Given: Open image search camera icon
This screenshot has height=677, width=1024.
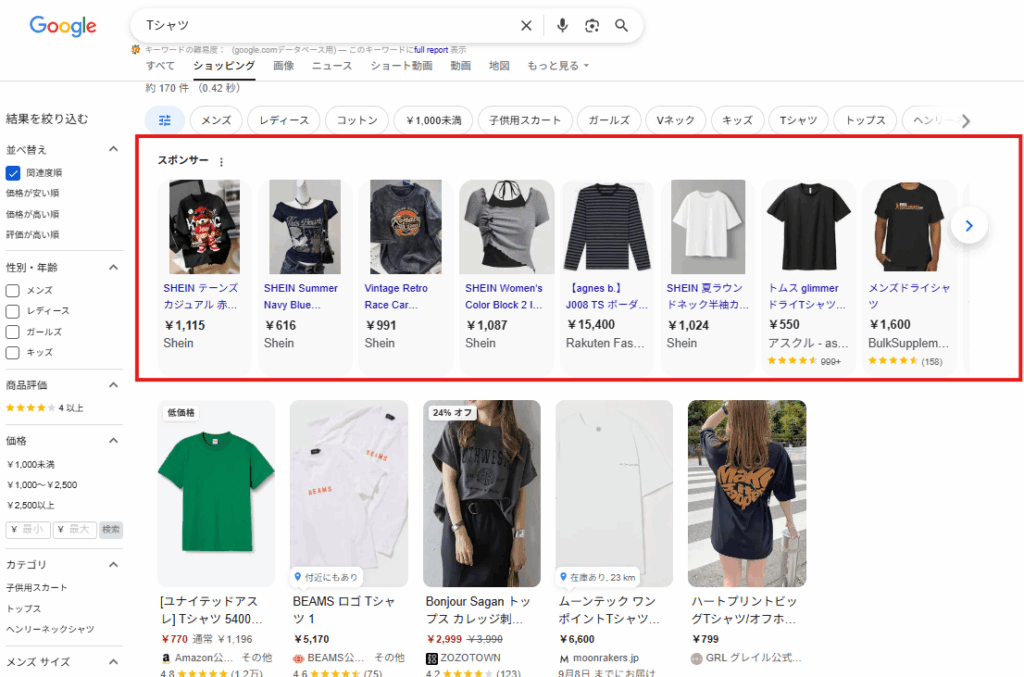Looking at the screenshot, I should click(592, 25).
